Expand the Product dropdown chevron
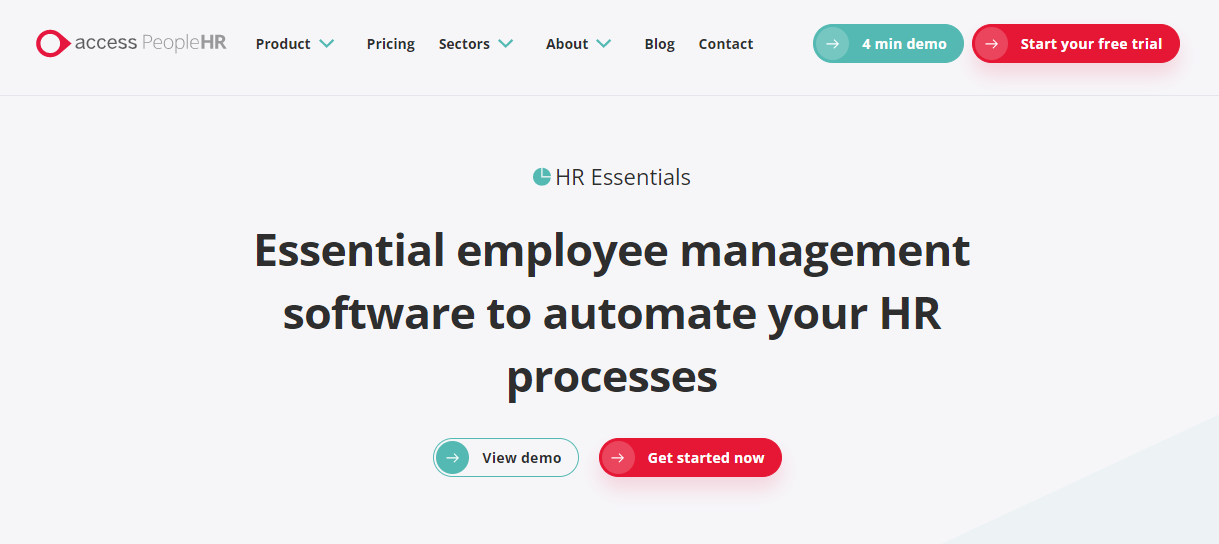The image size is (1219, 544). pos(327,44)
